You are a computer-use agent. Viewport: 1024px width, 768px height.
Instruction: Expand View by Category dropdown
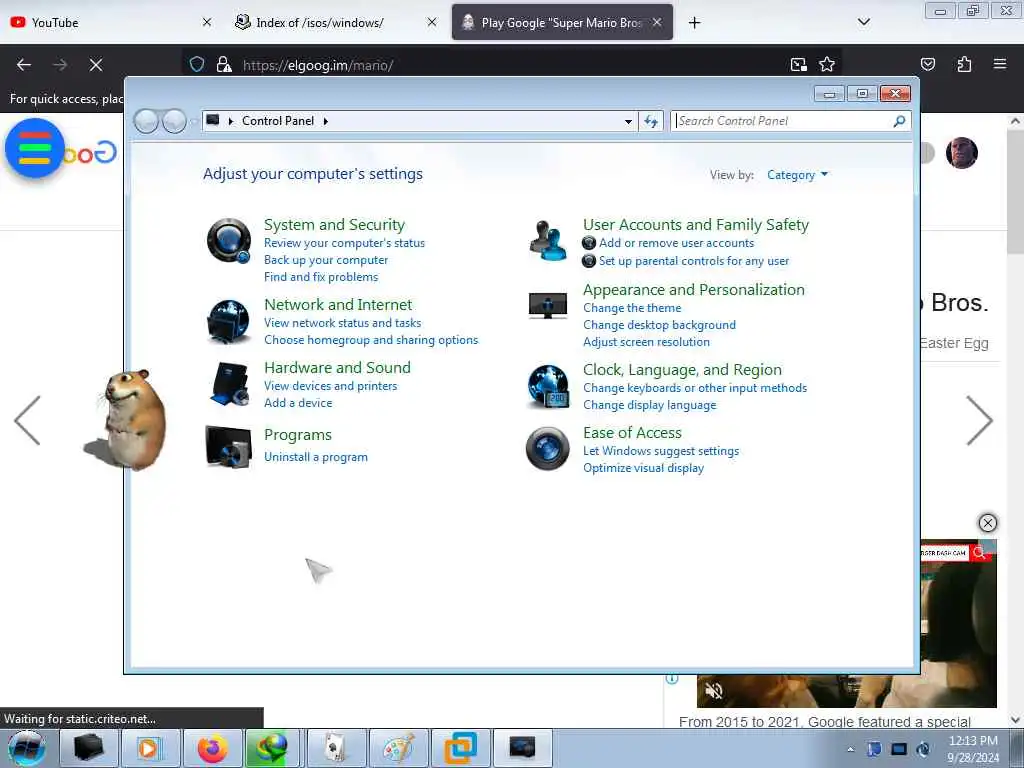797,175
